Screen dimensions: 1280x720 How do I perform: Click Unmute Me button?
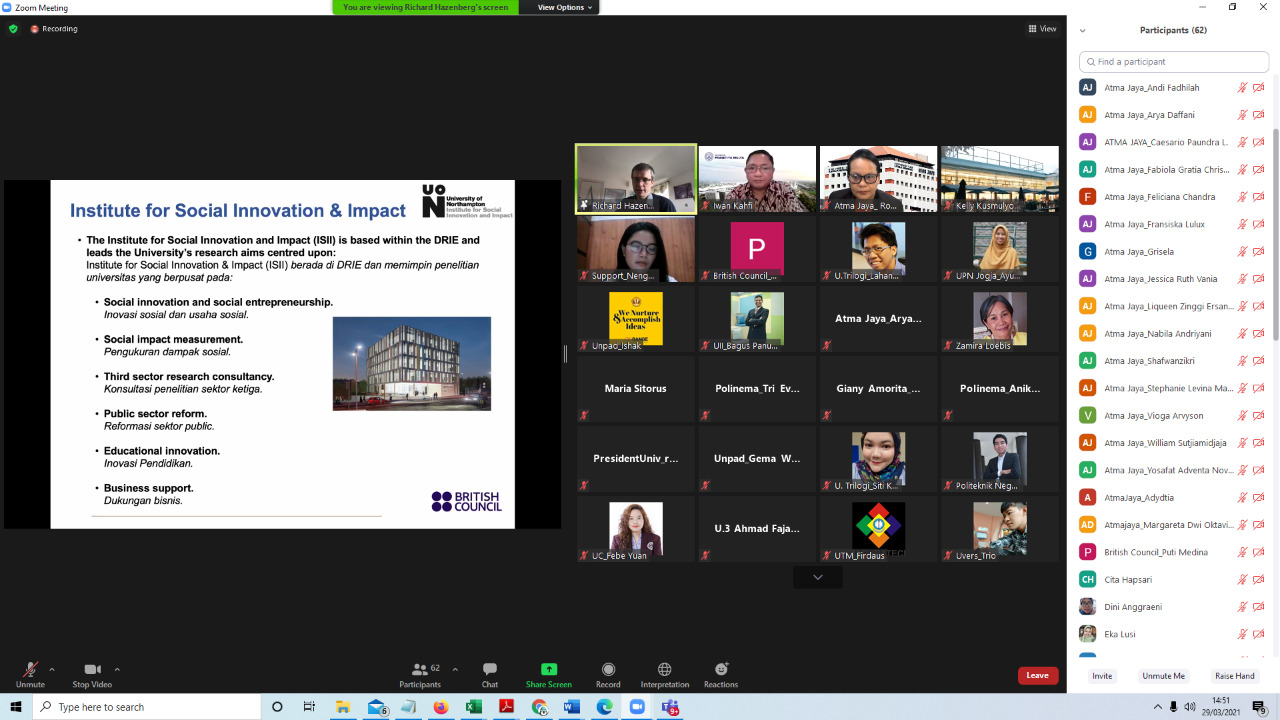coord(1163,676)
